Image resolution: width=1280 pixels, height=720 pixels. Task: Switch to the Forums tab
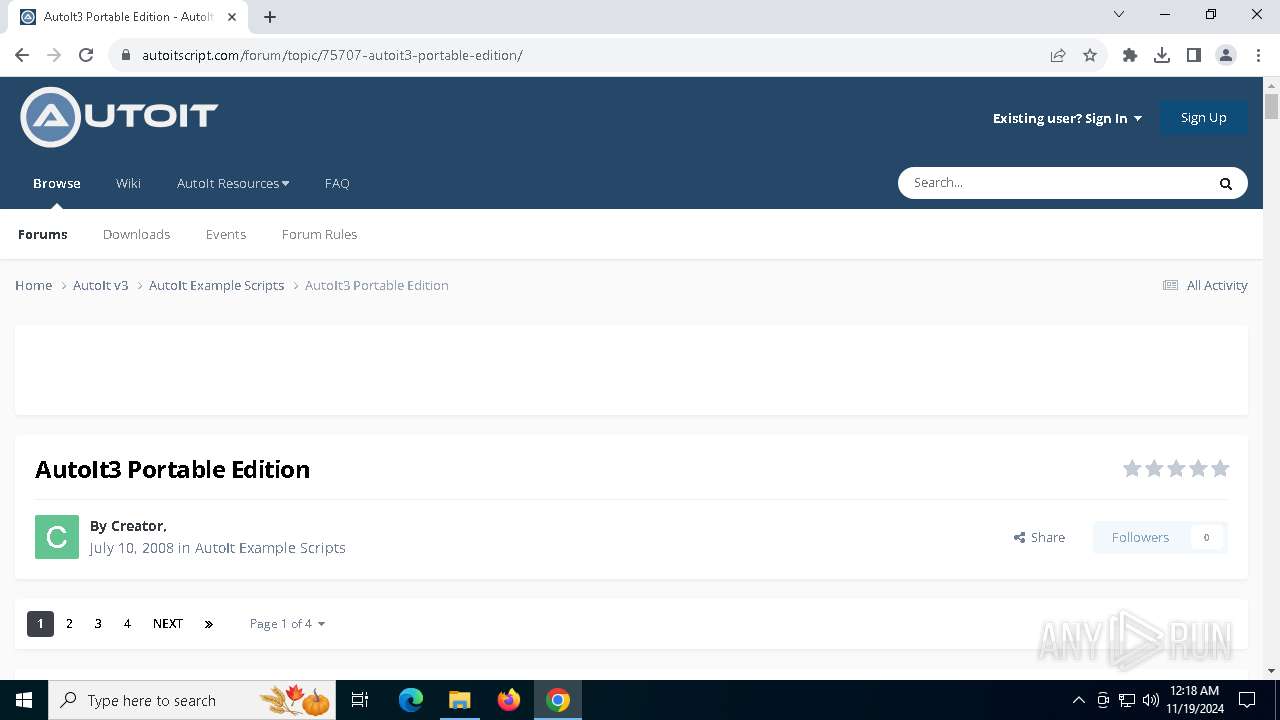[43, 234]
